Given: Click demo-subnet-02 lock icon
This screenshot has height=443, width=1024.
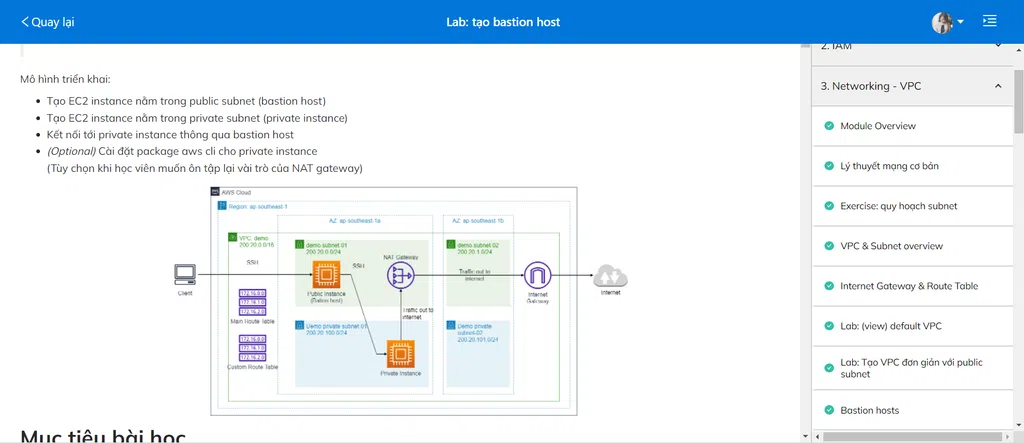Looking at the screenshot, I should coord(451,245).
